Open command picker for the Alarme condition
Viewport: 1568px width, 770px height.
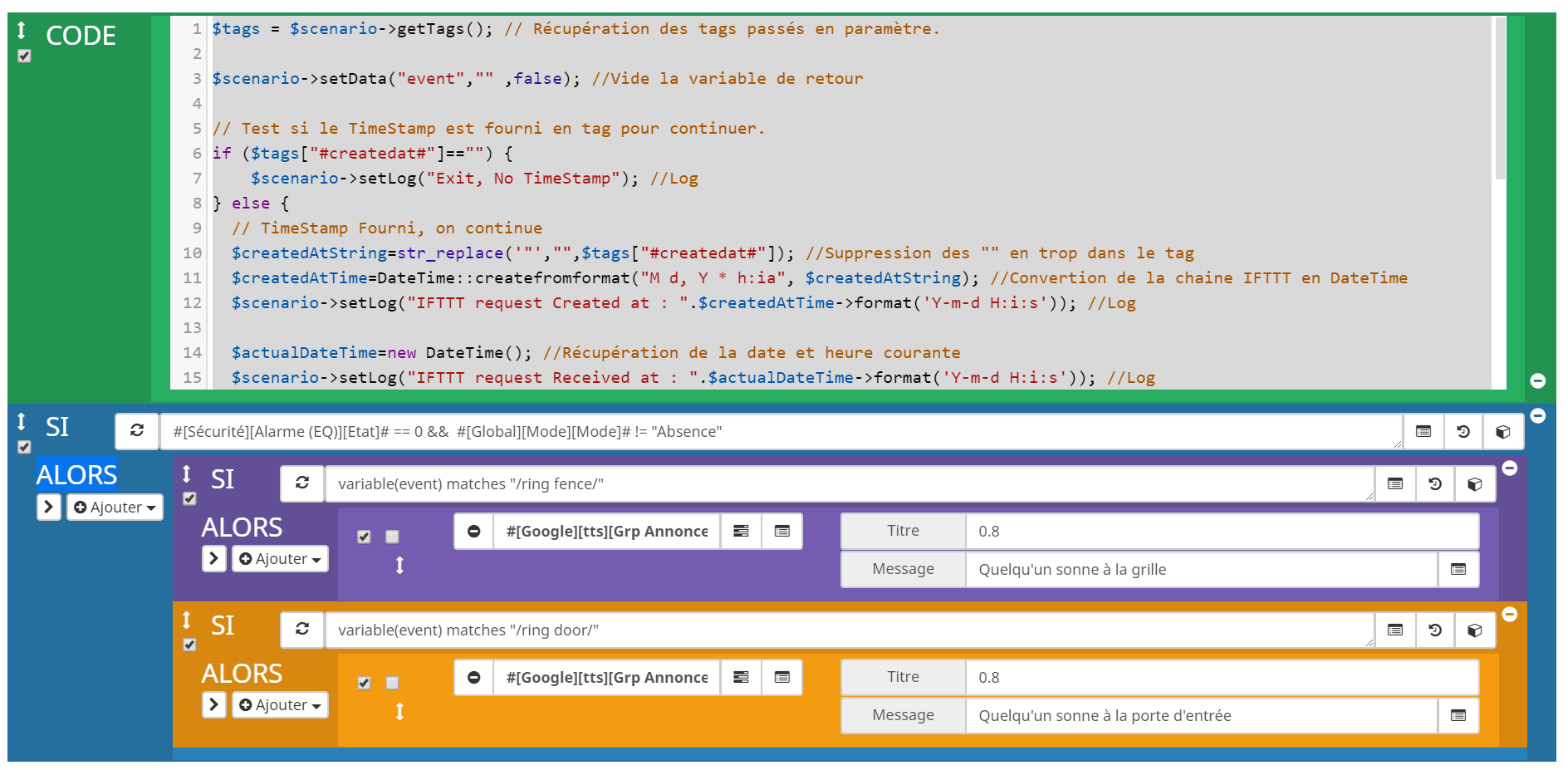click(x=1423, y=432)
